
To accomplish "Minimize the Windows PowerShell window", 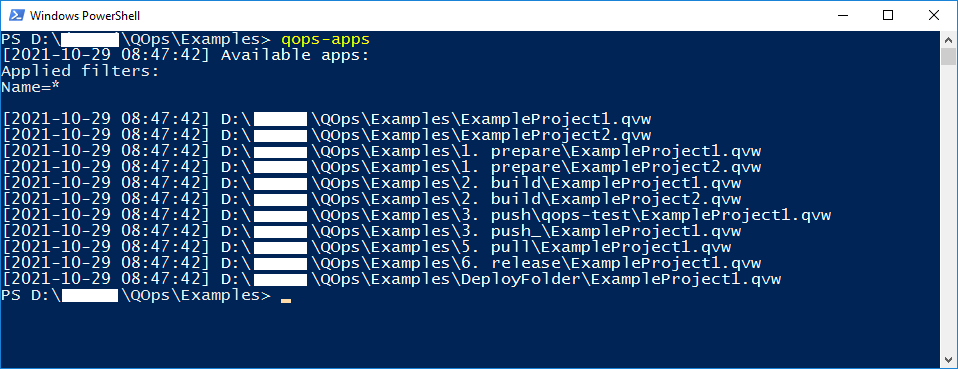I will coord(843,15).
